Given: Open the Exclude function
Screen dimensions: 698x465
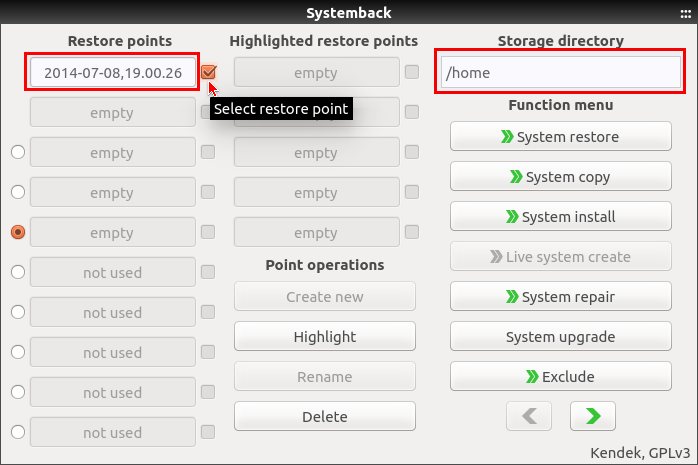Looking at the screenshot, I should coord(560,377).
